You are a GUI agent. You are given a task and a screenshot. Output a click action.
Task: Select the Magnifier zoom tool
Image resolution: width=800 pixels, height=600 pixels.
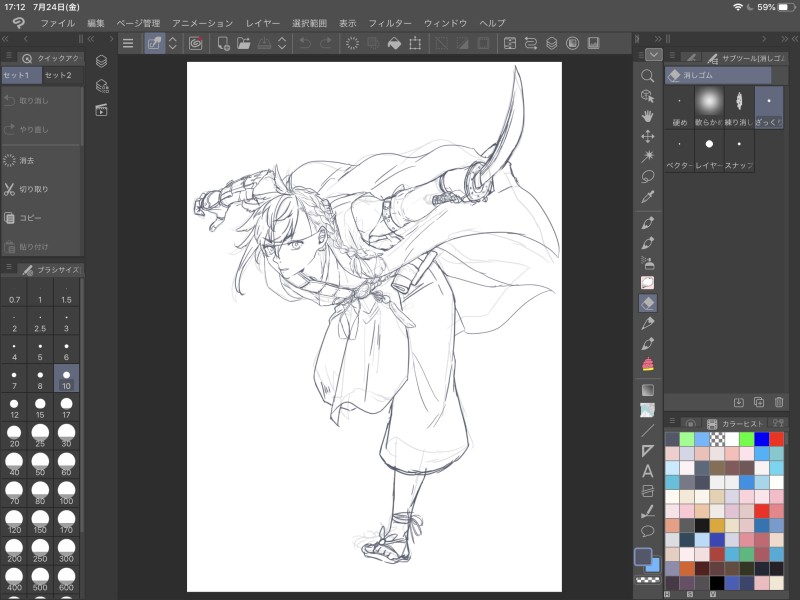pyautogui.click(x=647, y=75)
